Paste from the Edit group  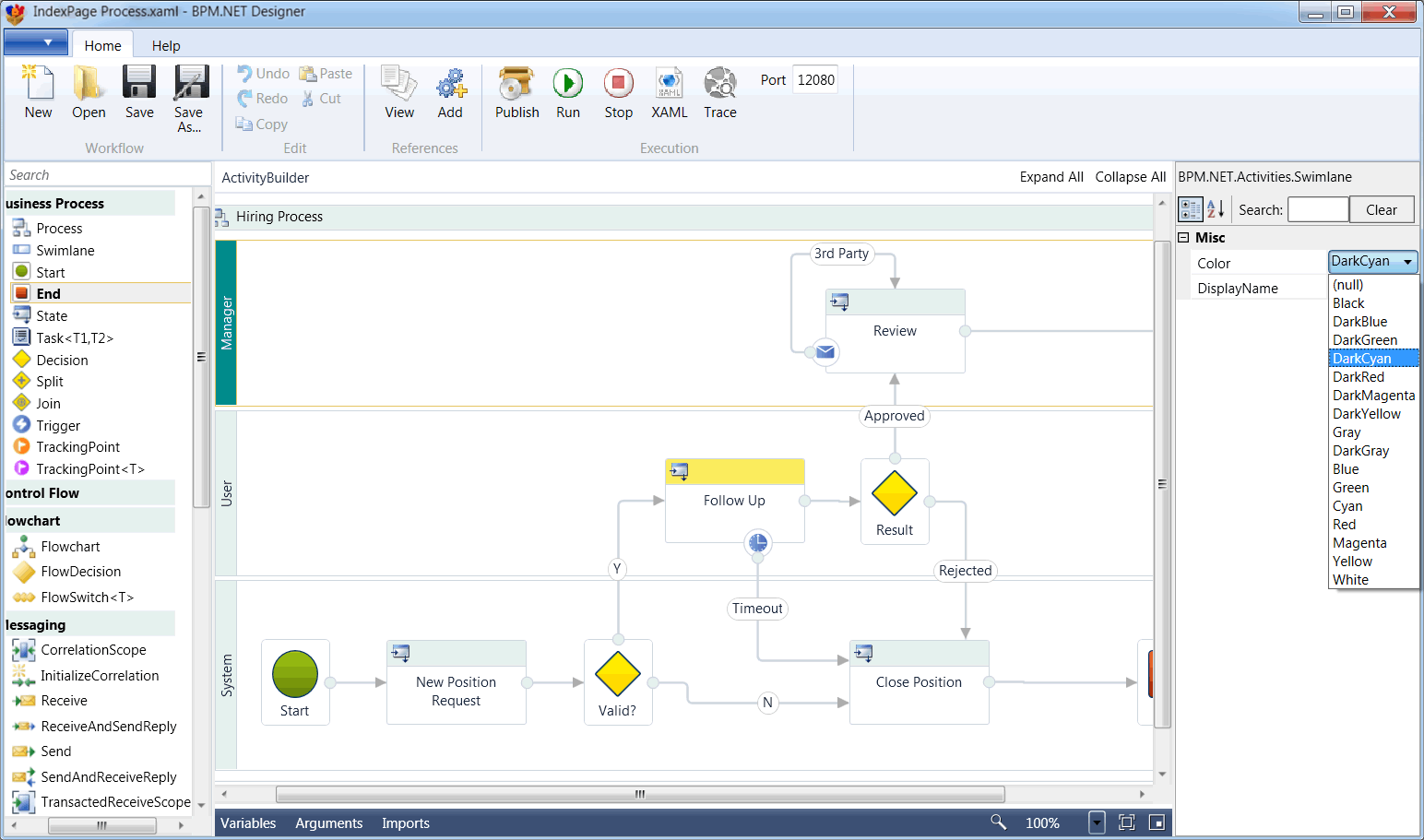pos(326,74)
